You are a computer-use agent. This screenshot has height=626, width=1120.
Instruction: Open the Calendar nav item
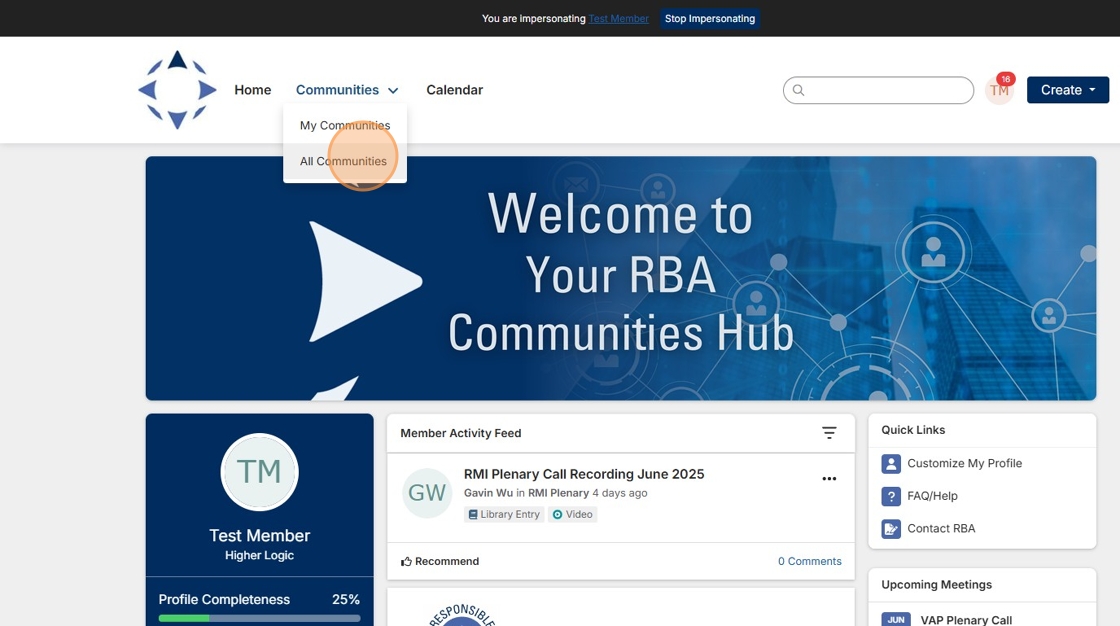click(x=454, y=90)
